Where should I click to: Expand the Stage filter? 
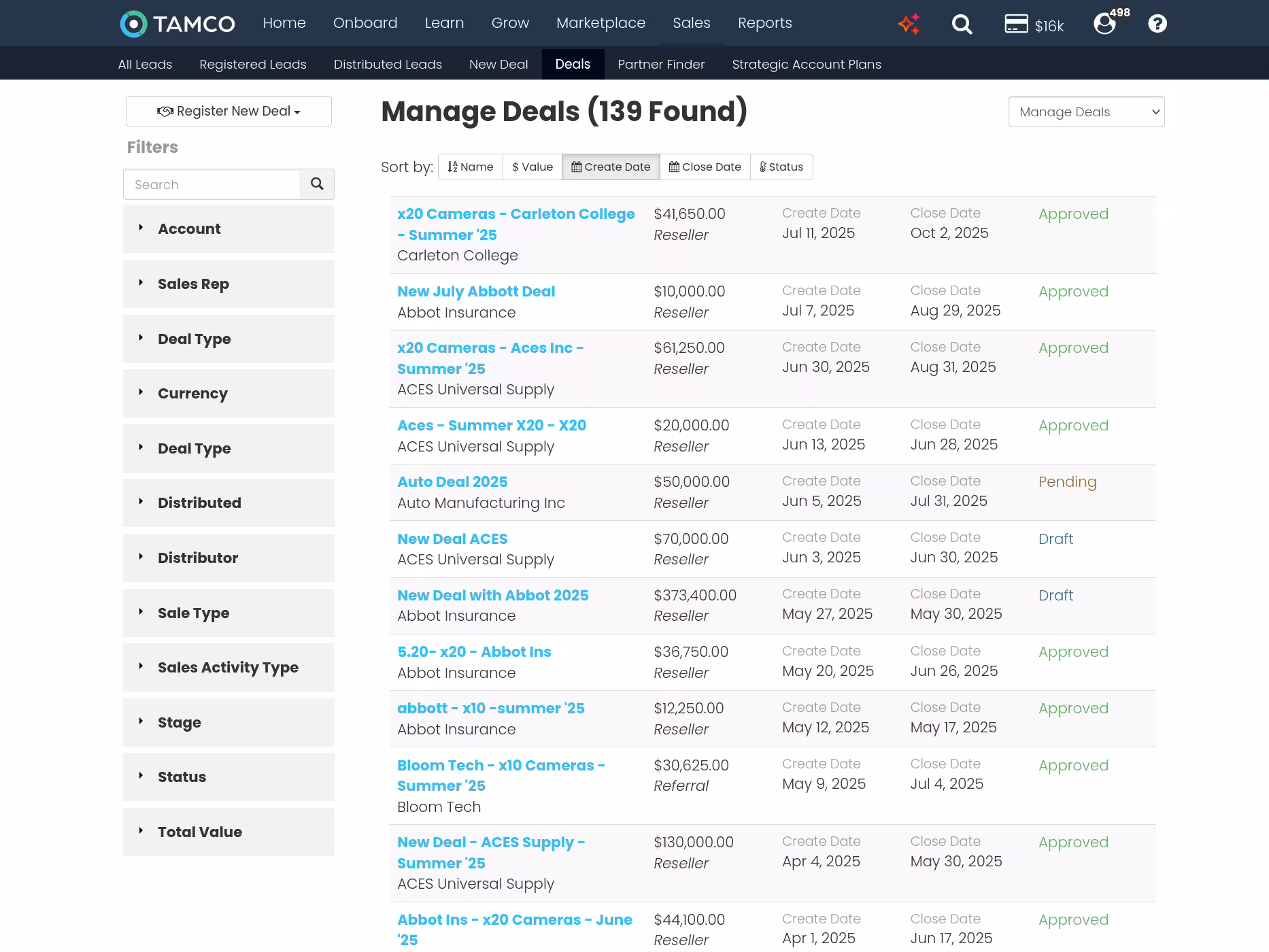click(229, 723)
